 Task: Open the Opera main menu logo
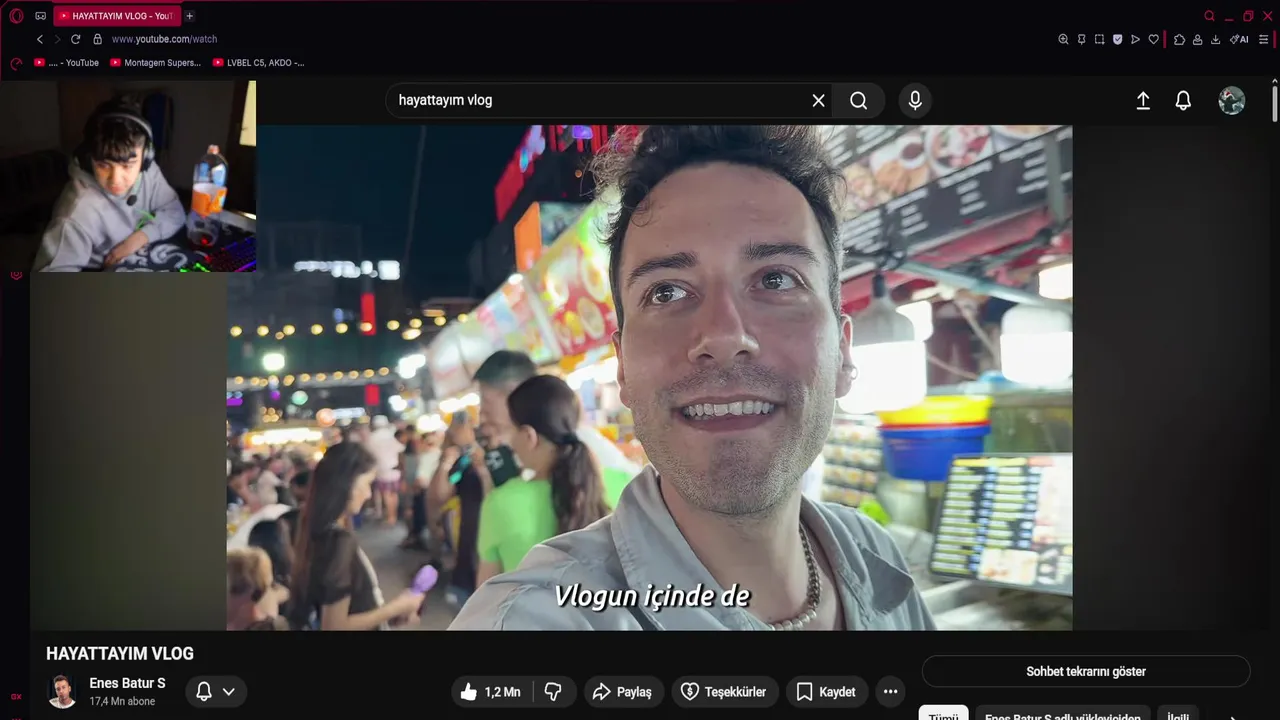[x=16, y=16]
